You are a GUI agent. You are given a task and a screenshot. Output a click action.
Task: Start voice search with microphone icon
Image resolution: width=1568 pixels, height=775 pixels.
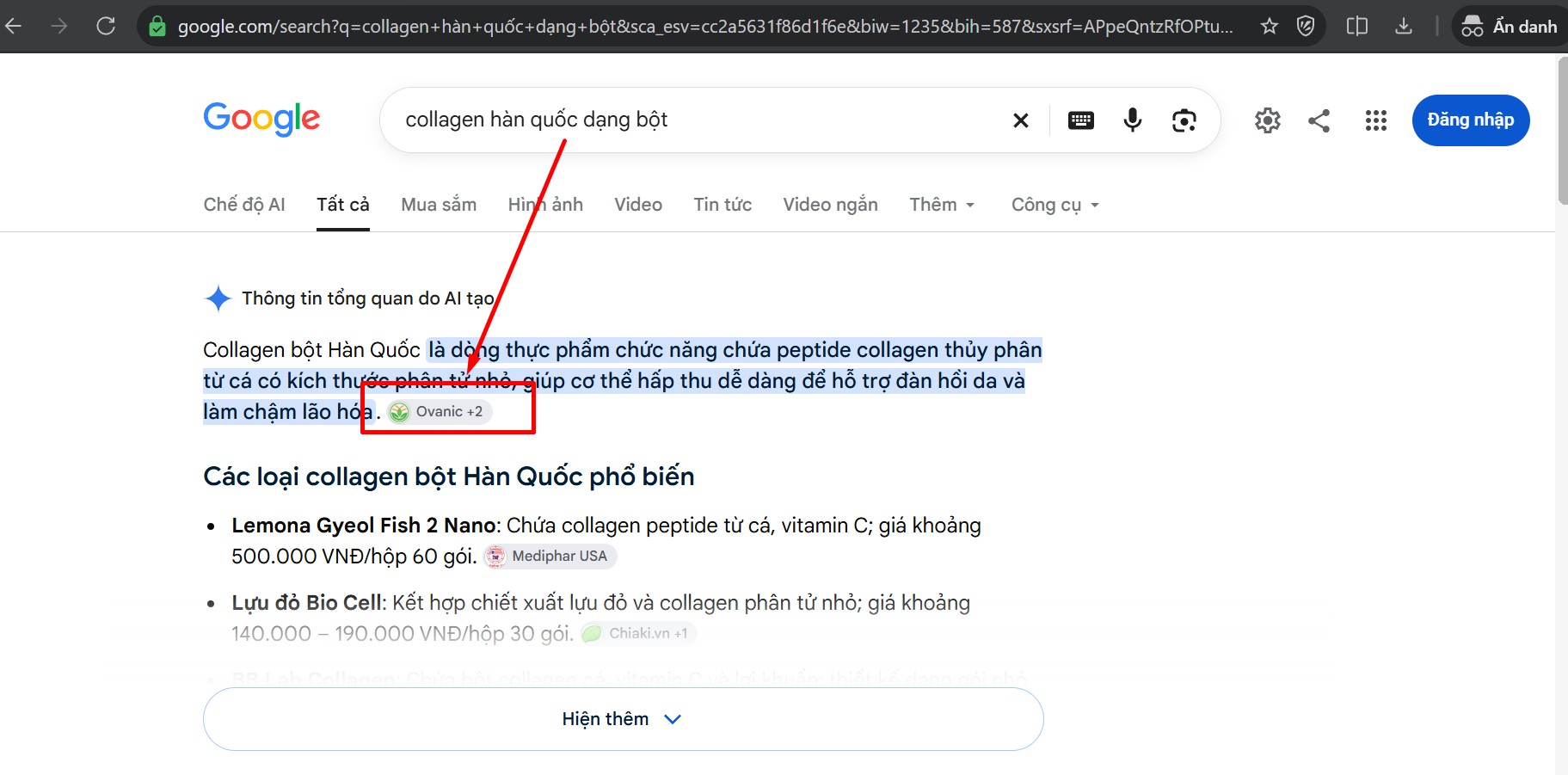coord(1133,120)
